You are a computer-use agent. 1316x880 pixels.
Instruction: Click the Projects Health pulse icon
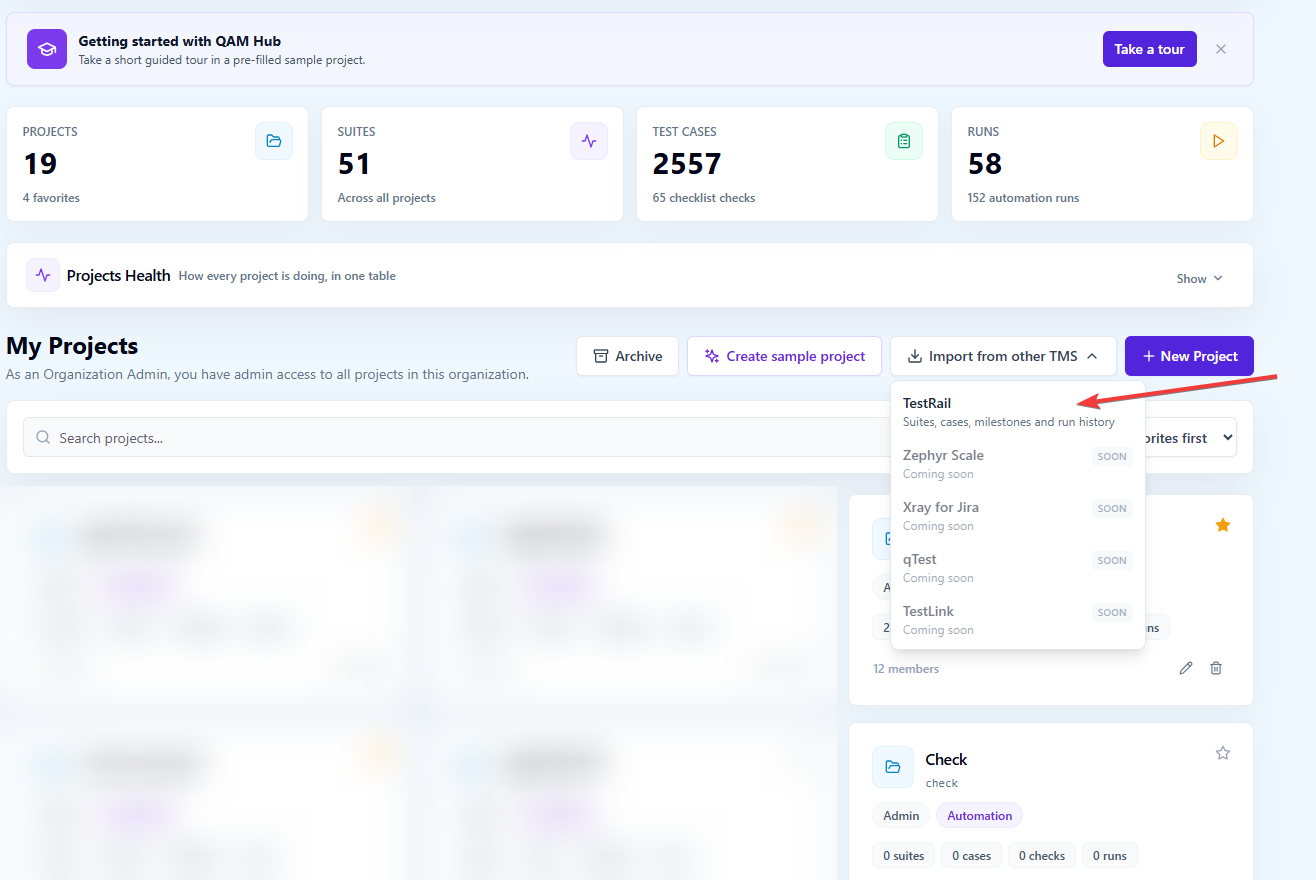[x=43, y=275]
